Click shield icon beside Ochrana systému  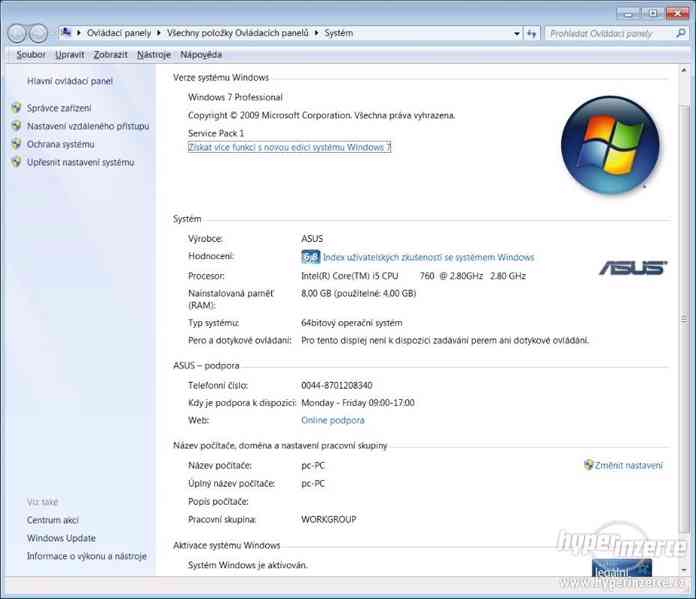(x=16, y=144)
